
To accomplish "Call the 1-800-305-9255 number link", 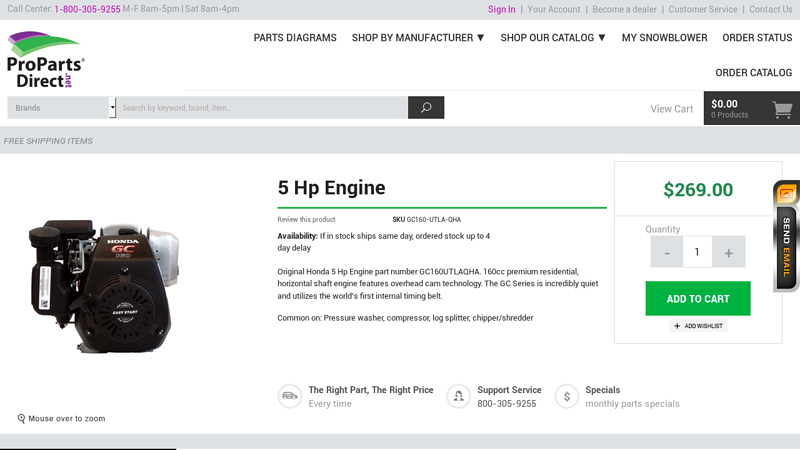I will (x=87, y=9).
